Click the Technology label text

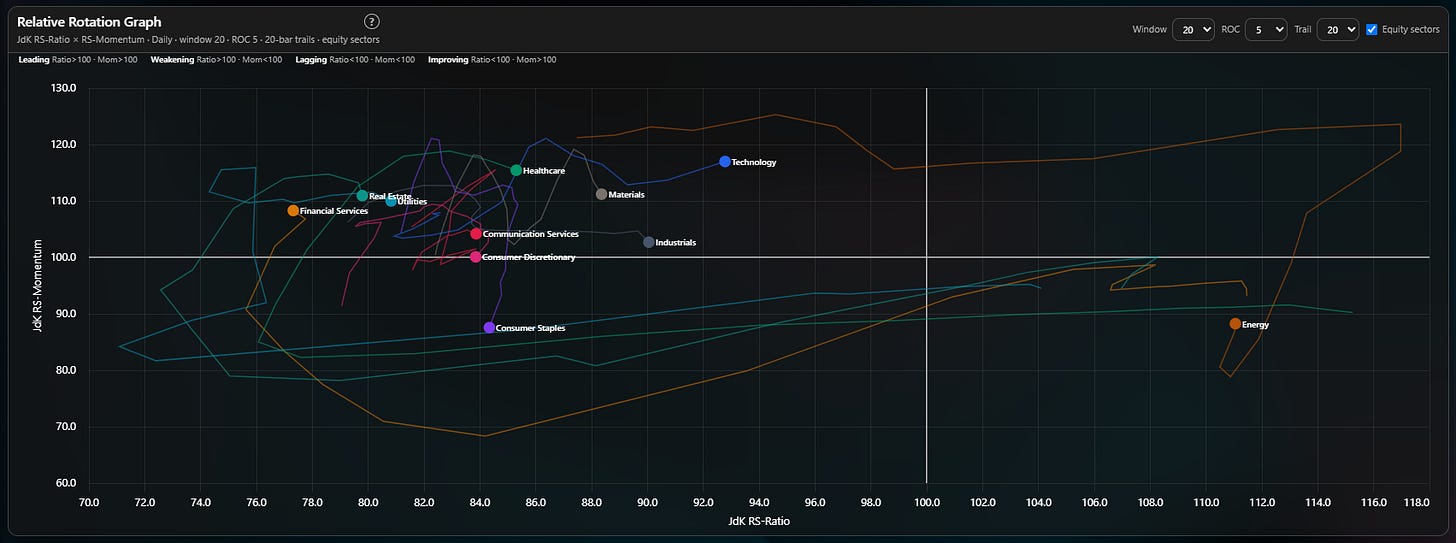click(x=754, y=162)
